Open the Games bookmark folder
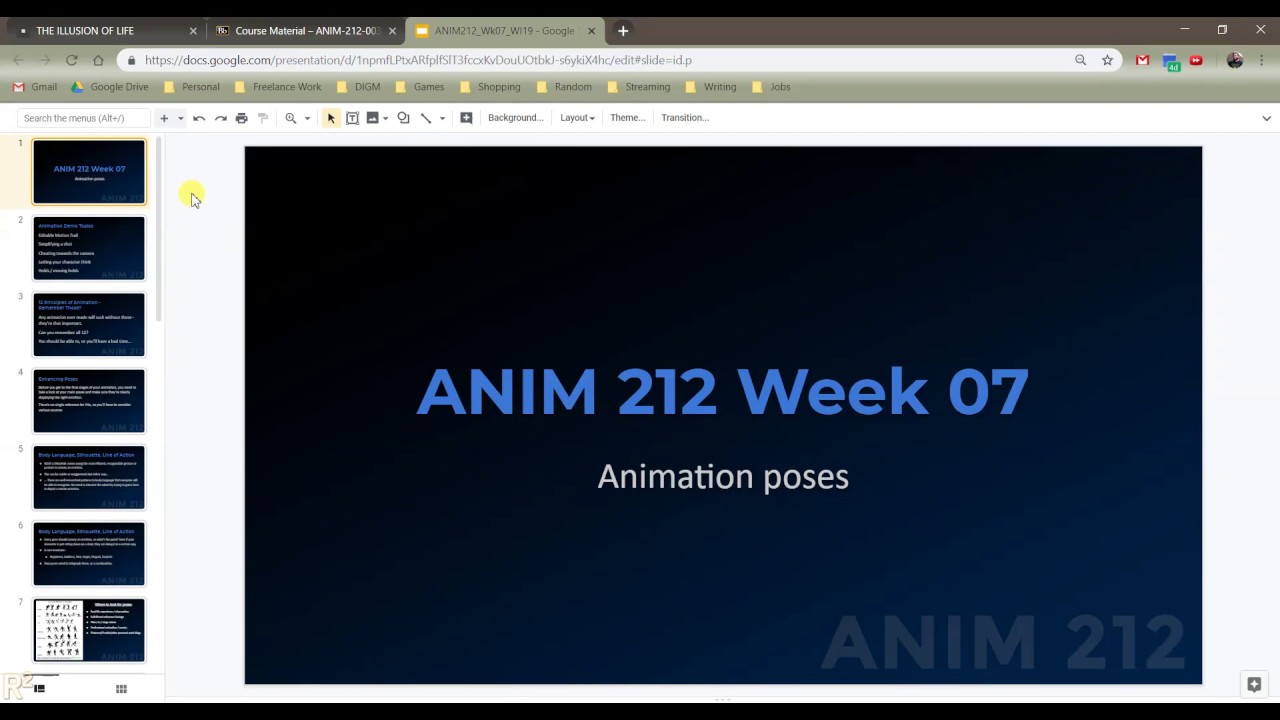 [x=419, y=87]
